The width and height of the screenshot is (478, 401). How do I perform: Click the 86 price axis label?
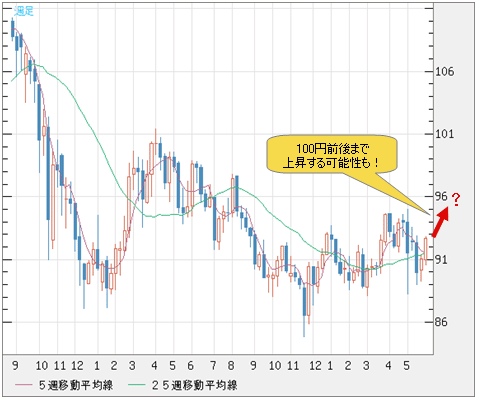(x=441, y=322)
